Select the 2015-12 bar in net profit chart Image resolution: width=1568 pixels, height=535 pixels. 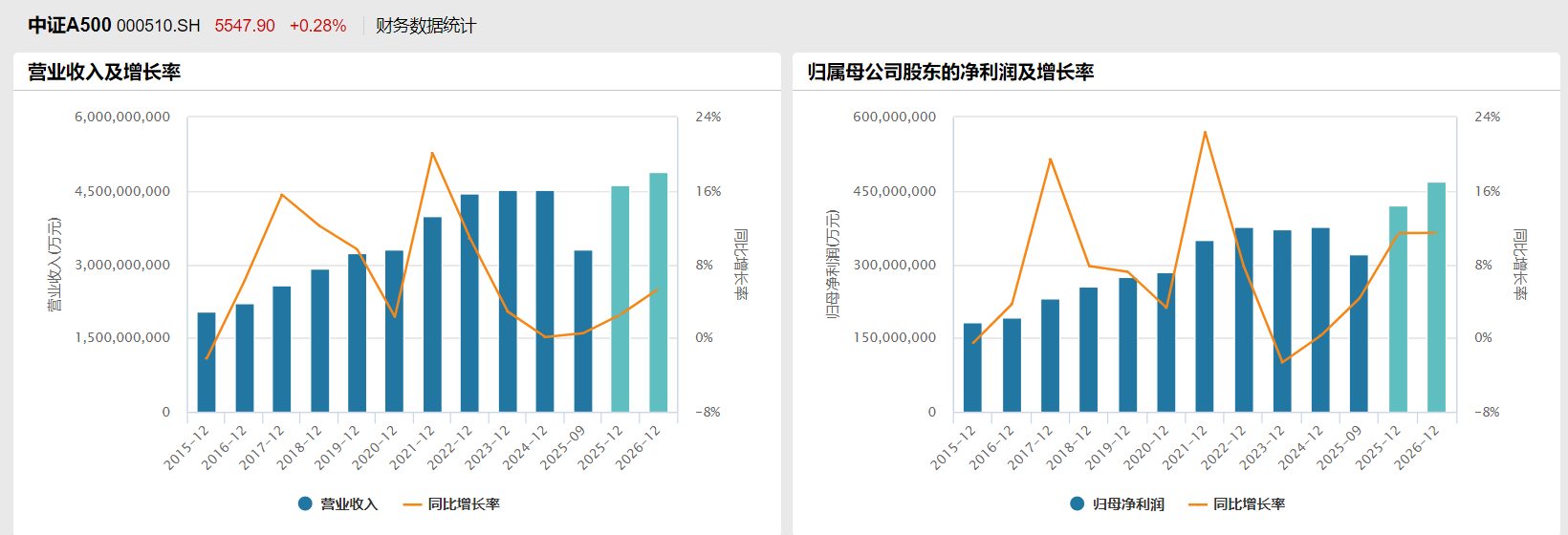pos(972,368)
